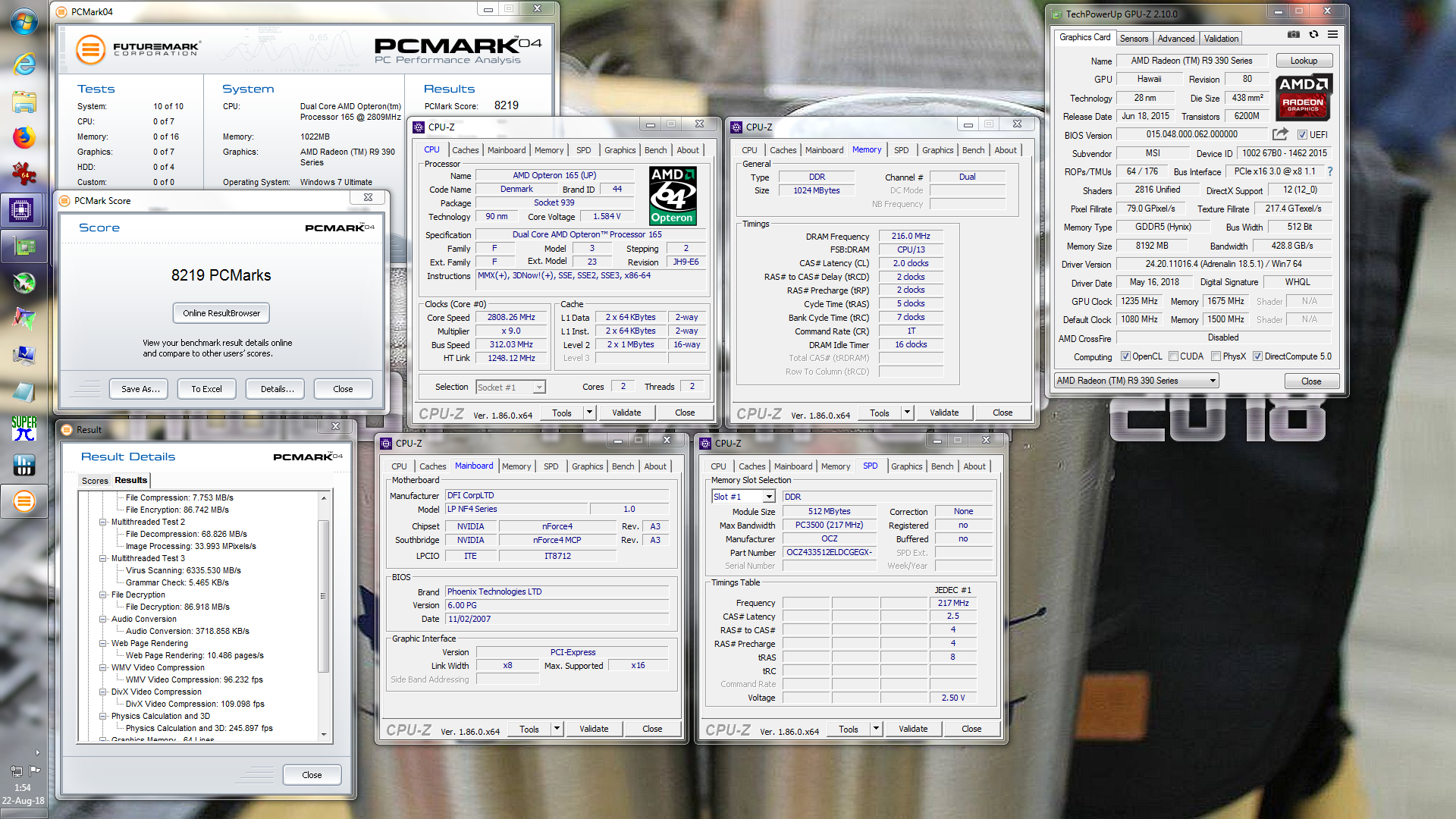Open GPU-Z hamburger menu
Screen dimensions: 1456x819
[x=1332, y=34]
